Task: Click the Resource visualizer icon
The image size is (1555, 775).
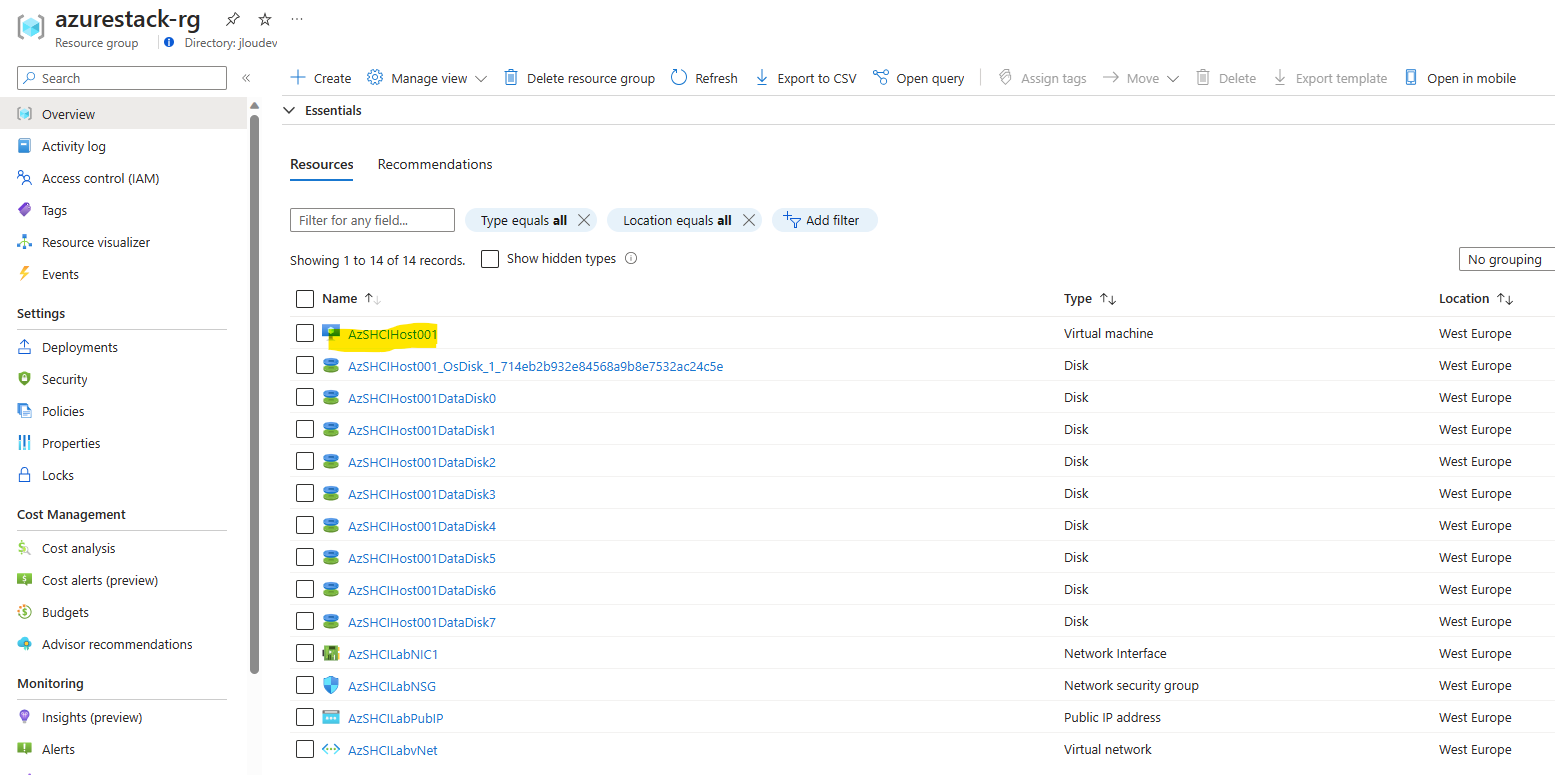Action: tap(25, 242)
